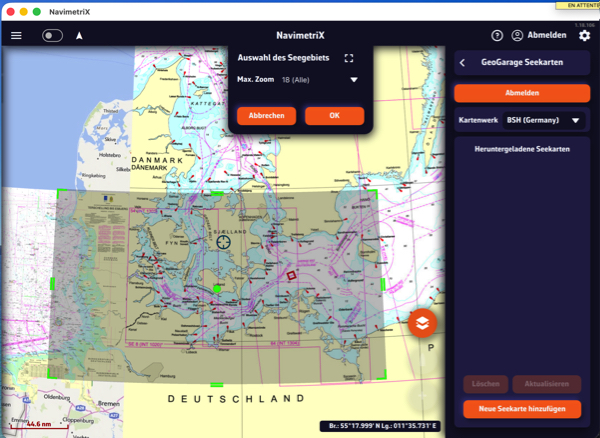Click the DANMARK label on the map
This screenshot has width=600, height=438.
pyautogui.click(x=157, y=160)
